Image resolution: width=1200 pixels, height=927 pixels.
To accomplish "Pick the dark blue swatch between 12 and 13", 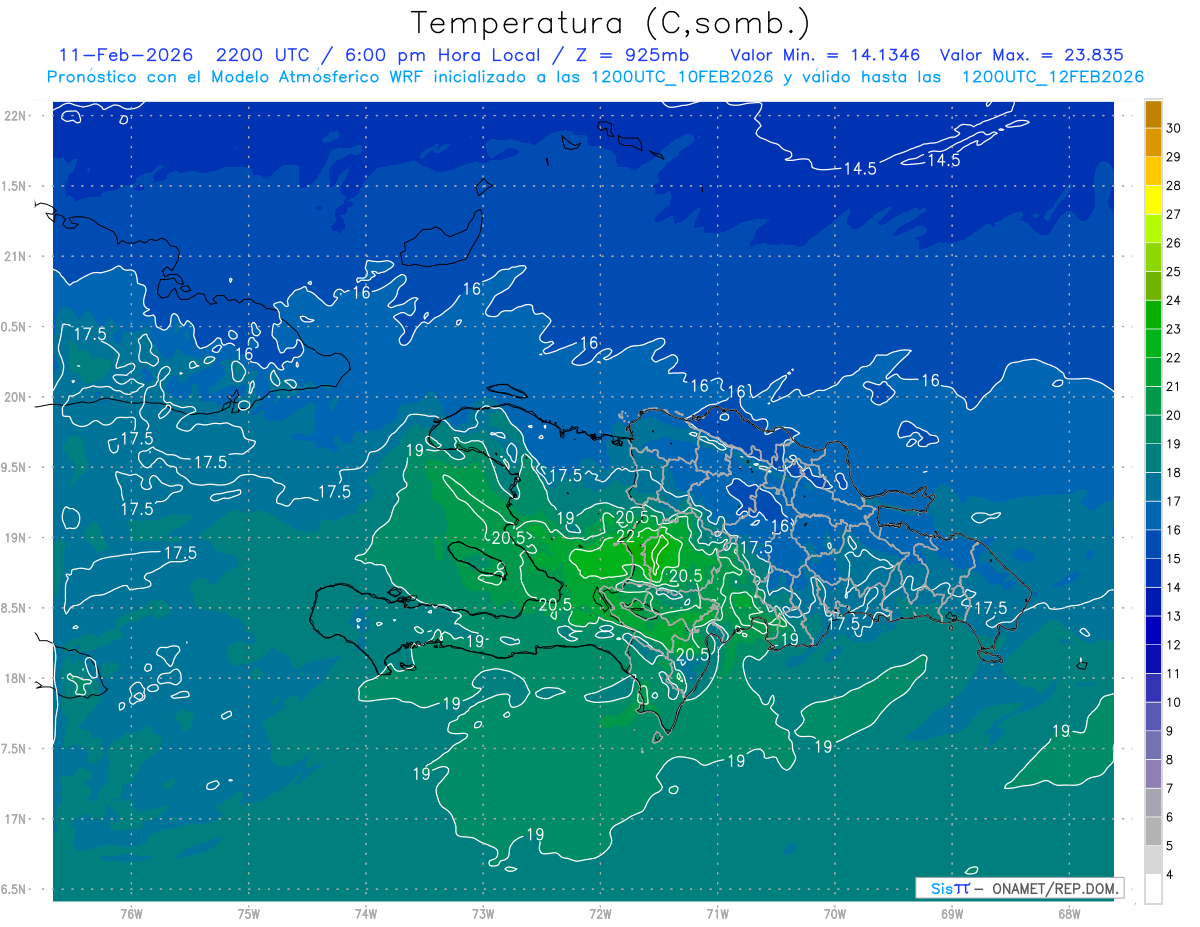I will (1153, 630).
